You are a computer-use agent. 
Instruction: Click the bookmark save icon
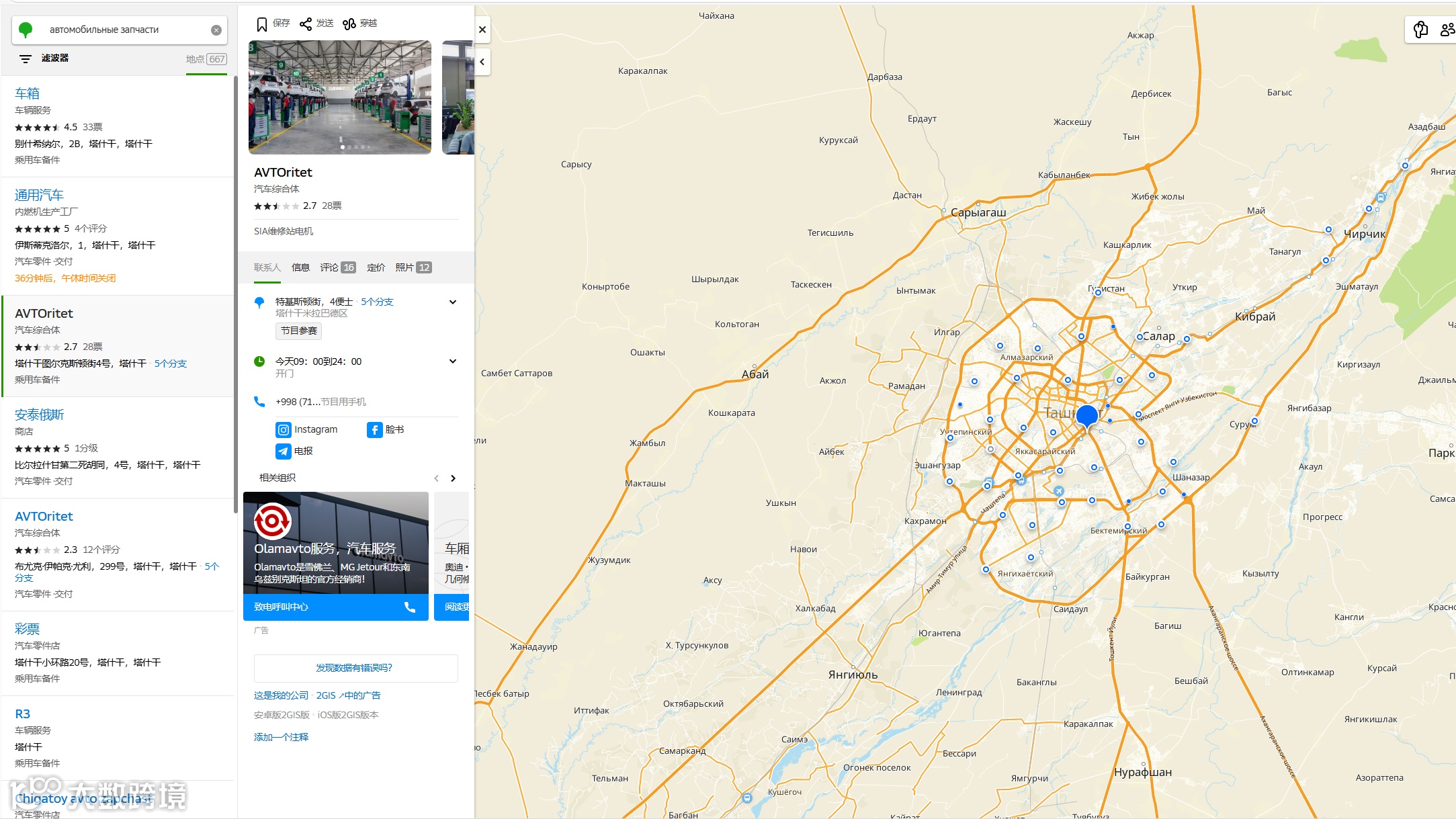(x=262, y=24)
